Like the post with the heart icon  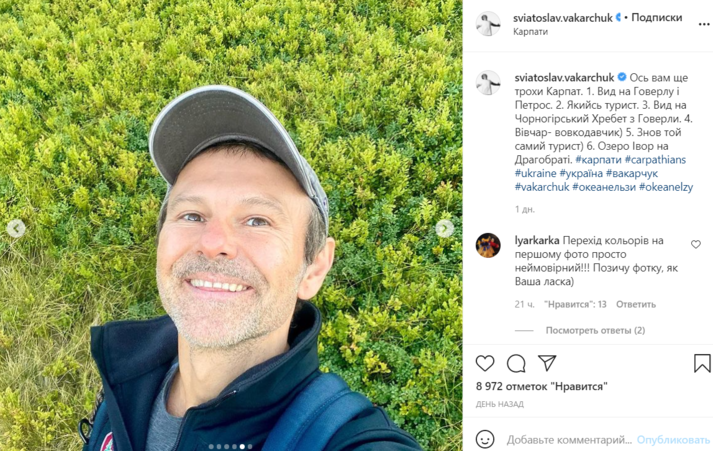(x=485, y=363)
